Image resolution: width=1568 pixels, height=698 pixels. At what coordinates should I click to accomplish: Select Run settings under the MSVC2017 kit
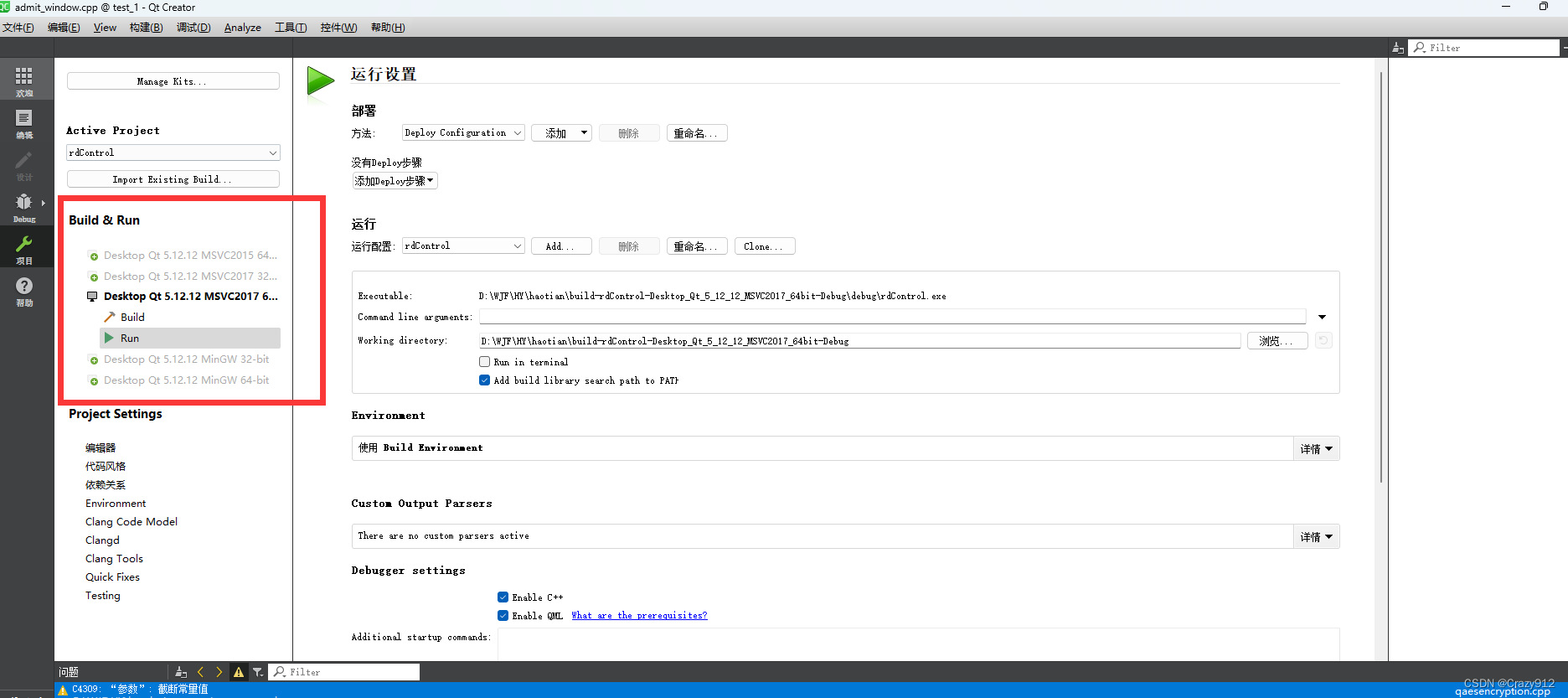[190, 339]
